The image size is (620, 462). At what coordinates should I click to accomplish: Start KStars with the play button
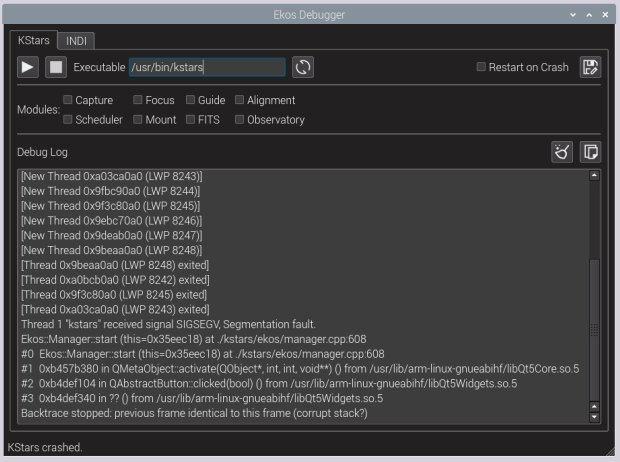[28, 67]
